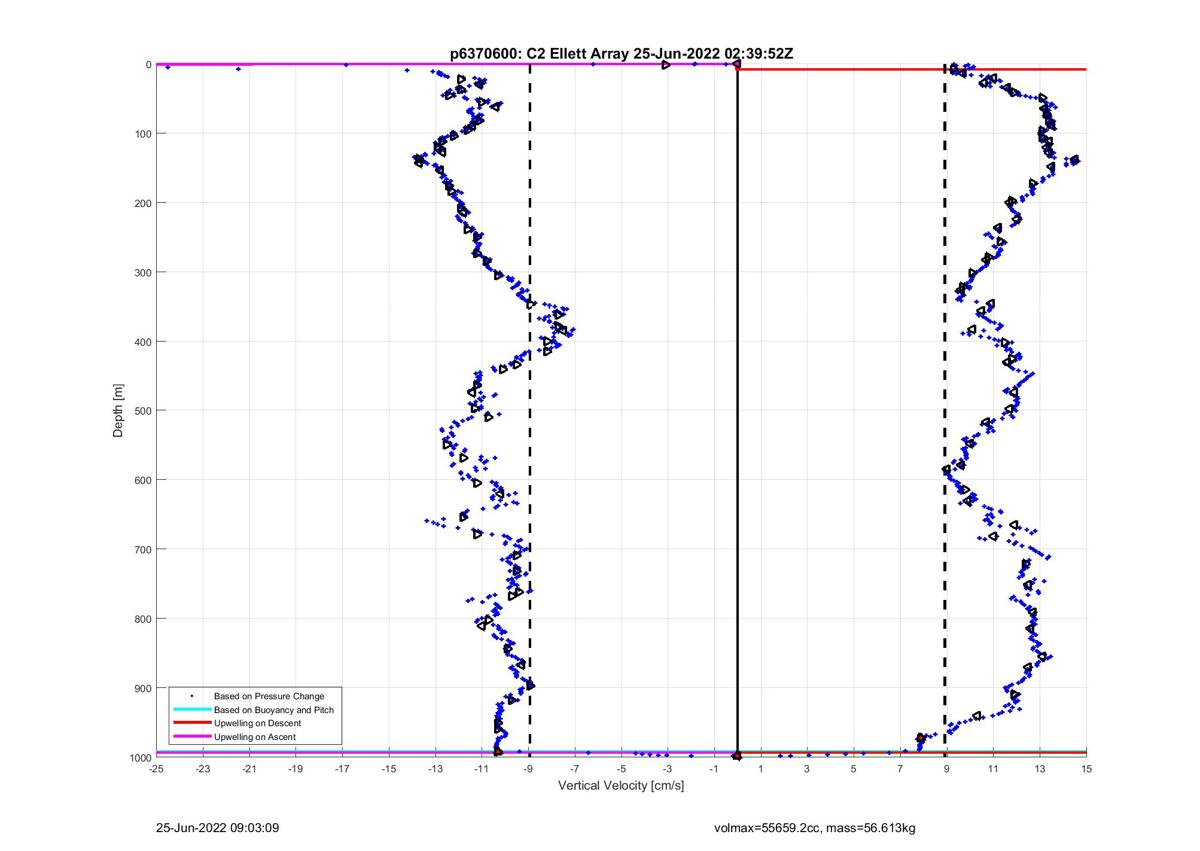This screenshot has height=851, width=1200.
Task: Click the plot title 'p6370600: C2 Ellett Array'
Action: point(540,55)
